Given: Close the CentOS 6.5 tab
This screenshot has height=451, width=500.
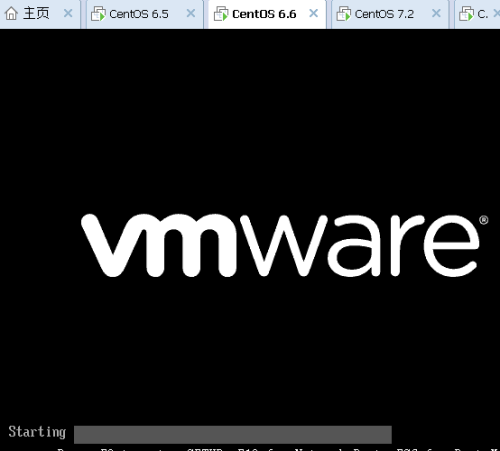Looking at the screenshot, I should coord(191,14).
